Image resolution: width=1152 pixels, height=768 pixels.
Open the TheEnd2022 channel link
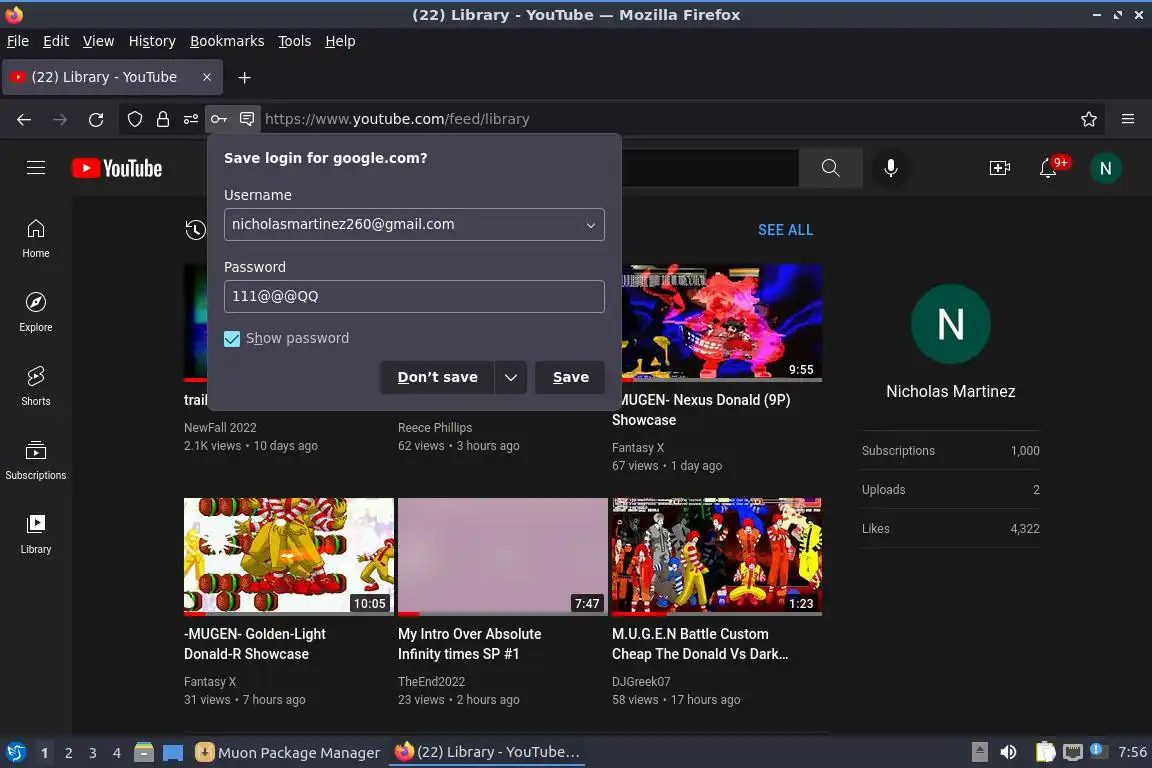point(431,681)
